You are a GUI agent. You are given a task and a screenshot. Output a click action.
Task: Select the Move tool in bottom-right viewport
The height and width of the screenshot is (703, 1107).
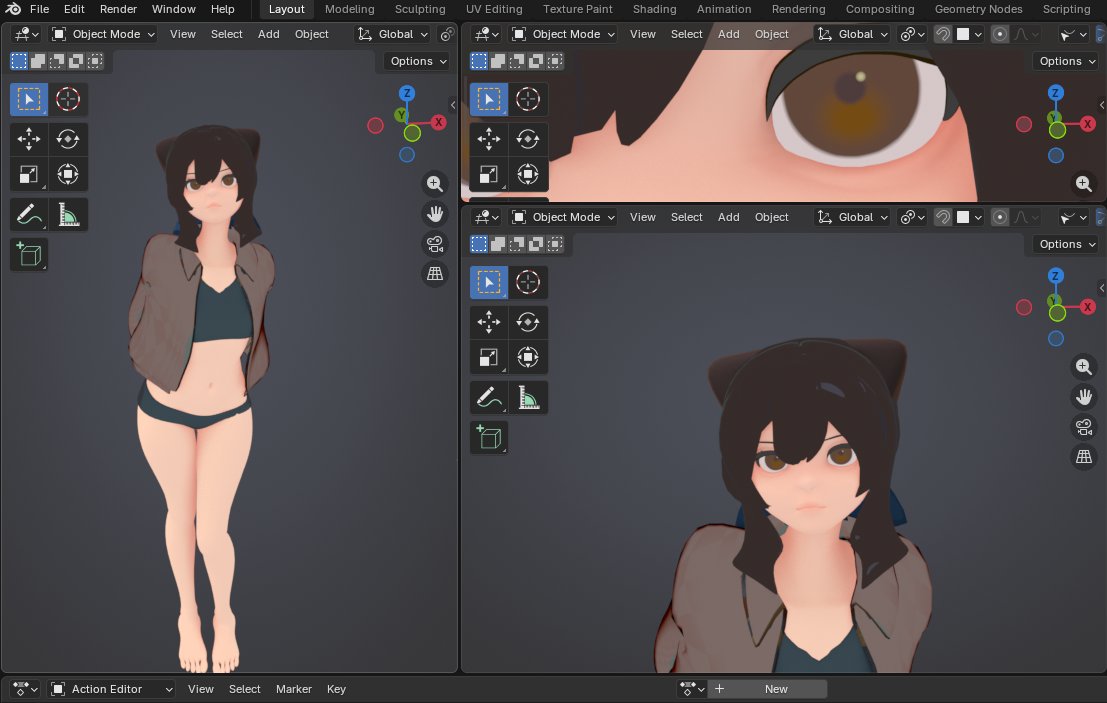489,323
